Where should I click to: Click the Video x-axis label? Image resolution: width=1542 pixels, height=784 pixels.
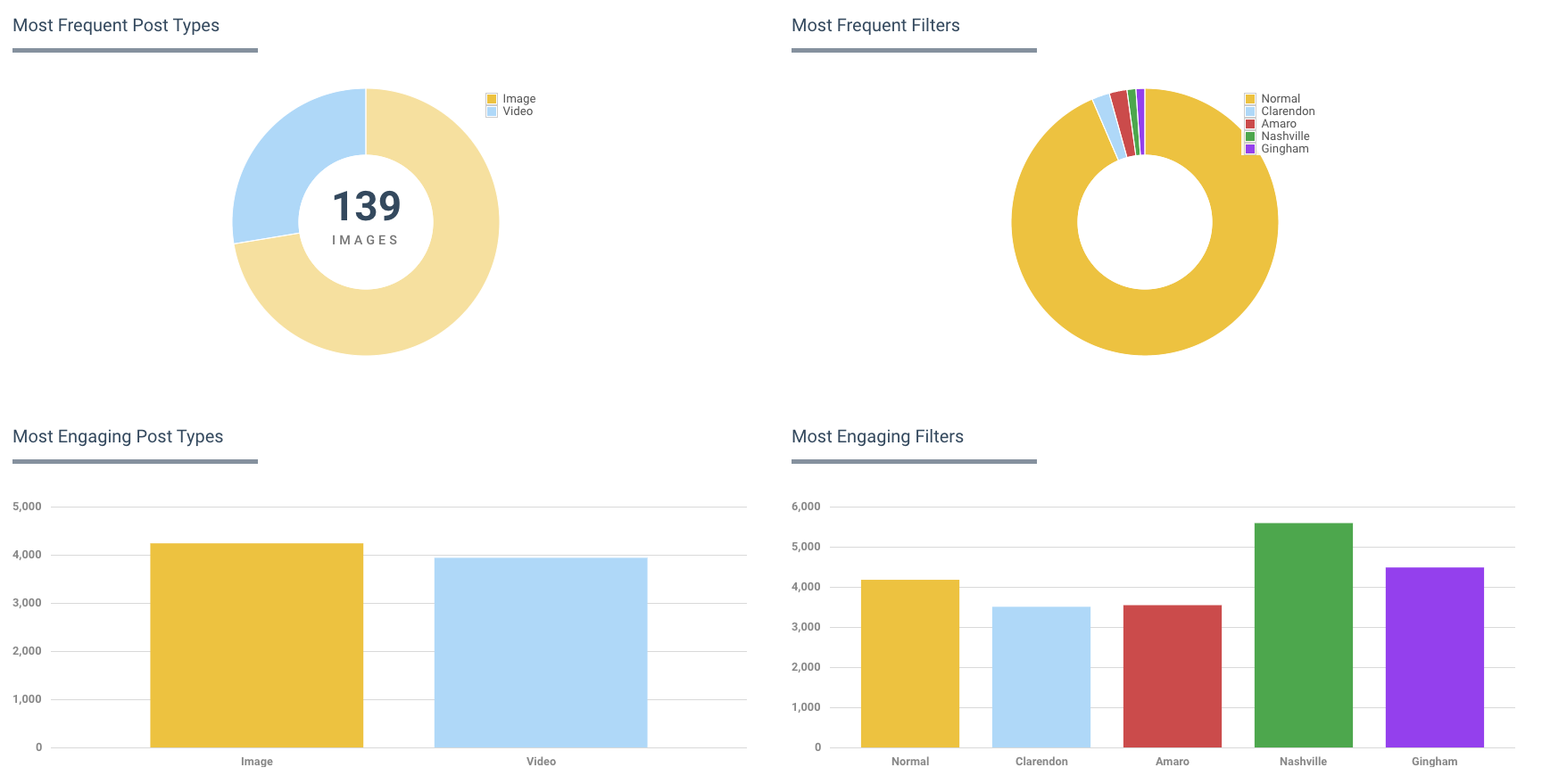[541, 762]
